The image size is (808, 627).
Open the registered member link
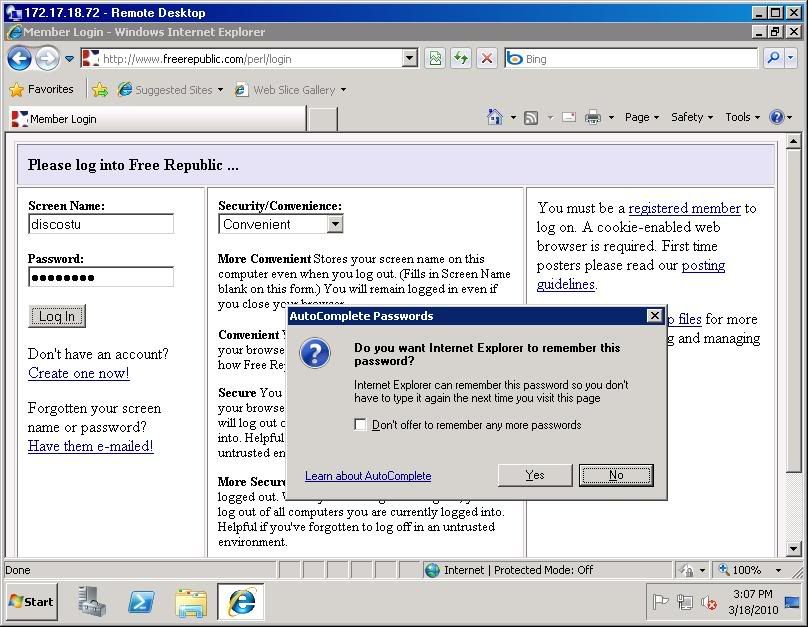[x=684, y=208]
